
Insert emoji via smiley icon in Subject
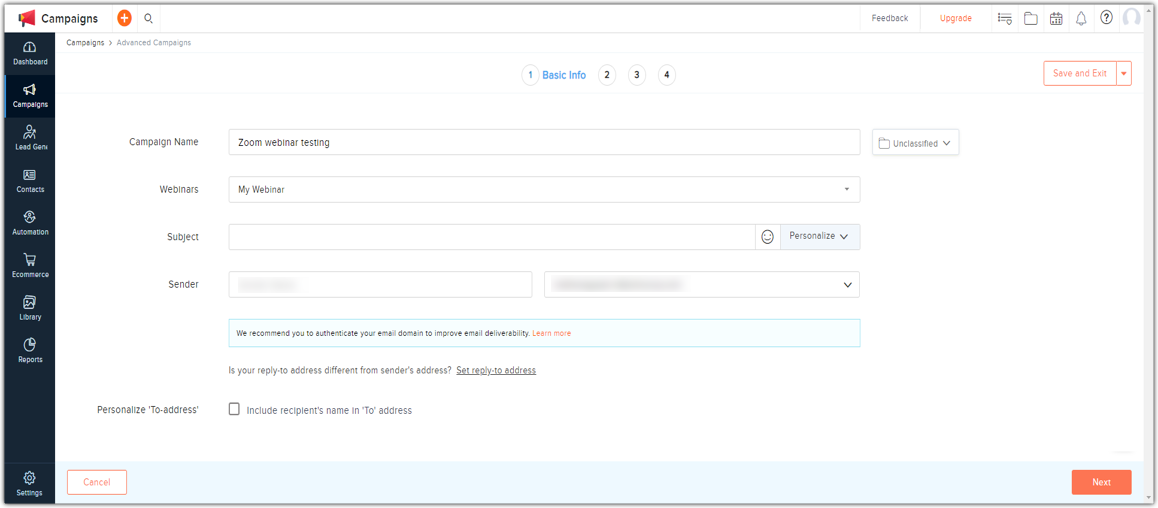click(x=767, y=236)
